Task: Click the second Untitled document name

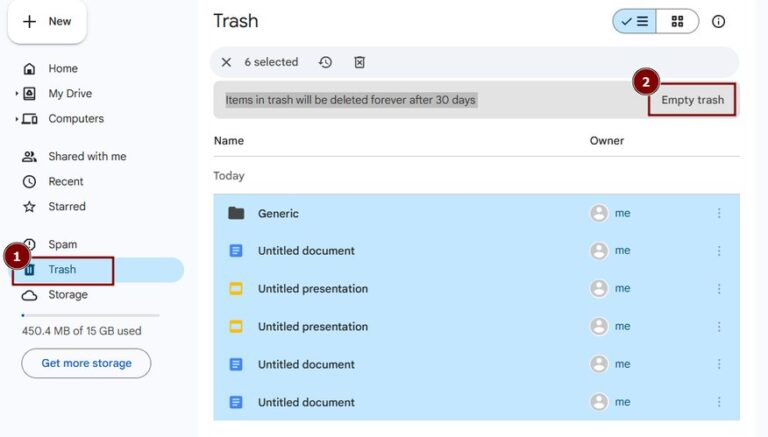Action: coord(306,364)
